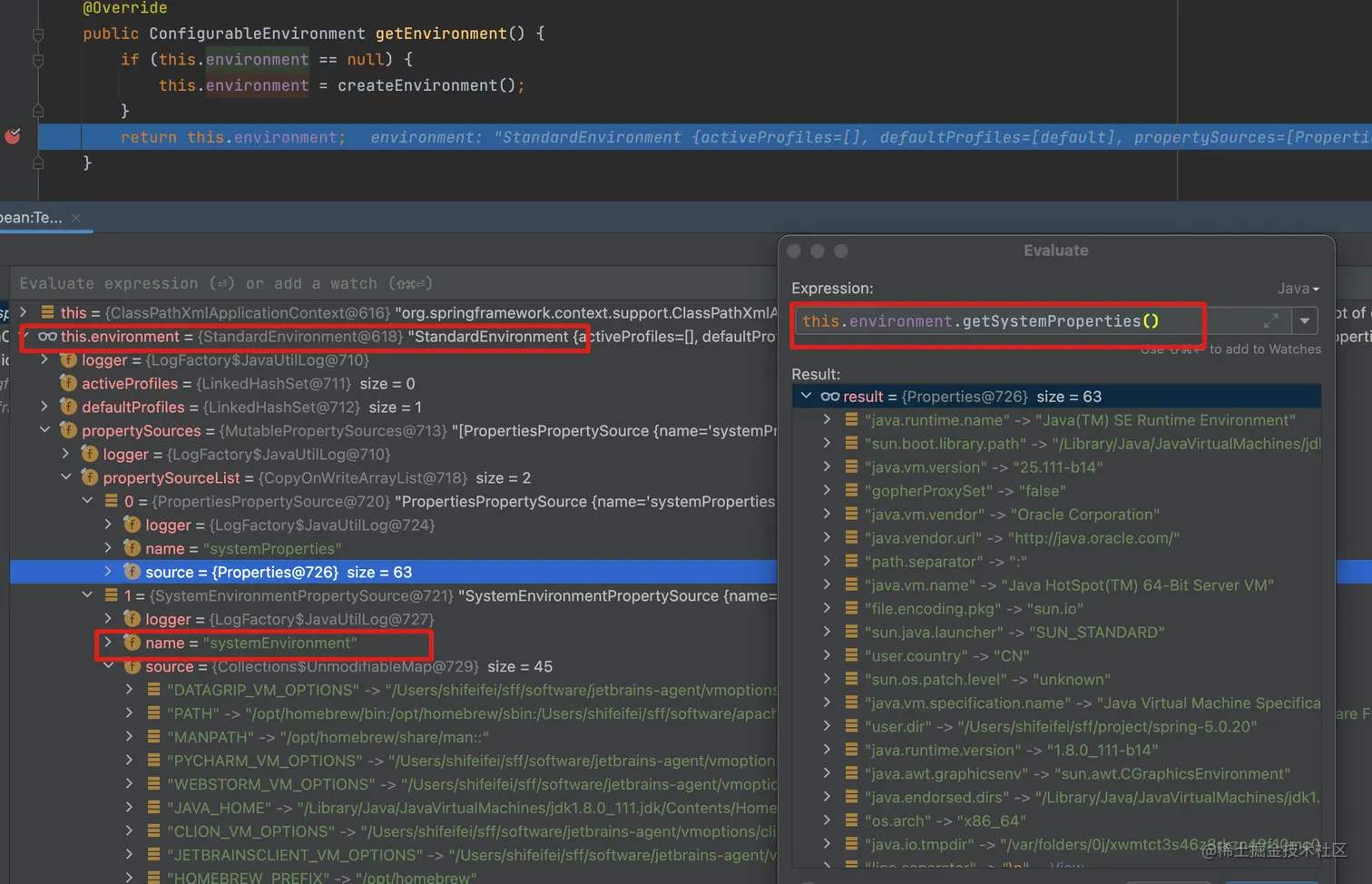Select "CLION_VM_OPTIONS" entry text
This screenshot has width=1372, height=884.
[250, 831]
